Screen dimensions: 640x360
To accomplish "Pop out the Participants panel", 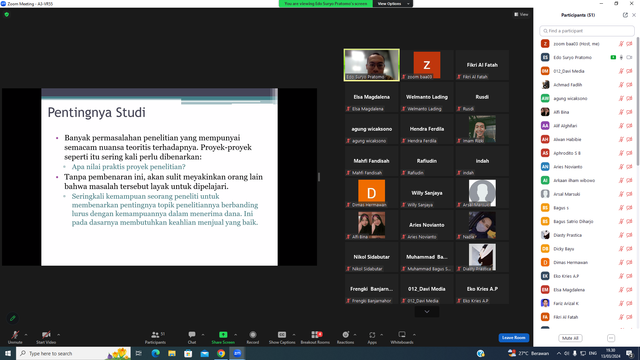I will pyautogui.click(x=625, y=15).
